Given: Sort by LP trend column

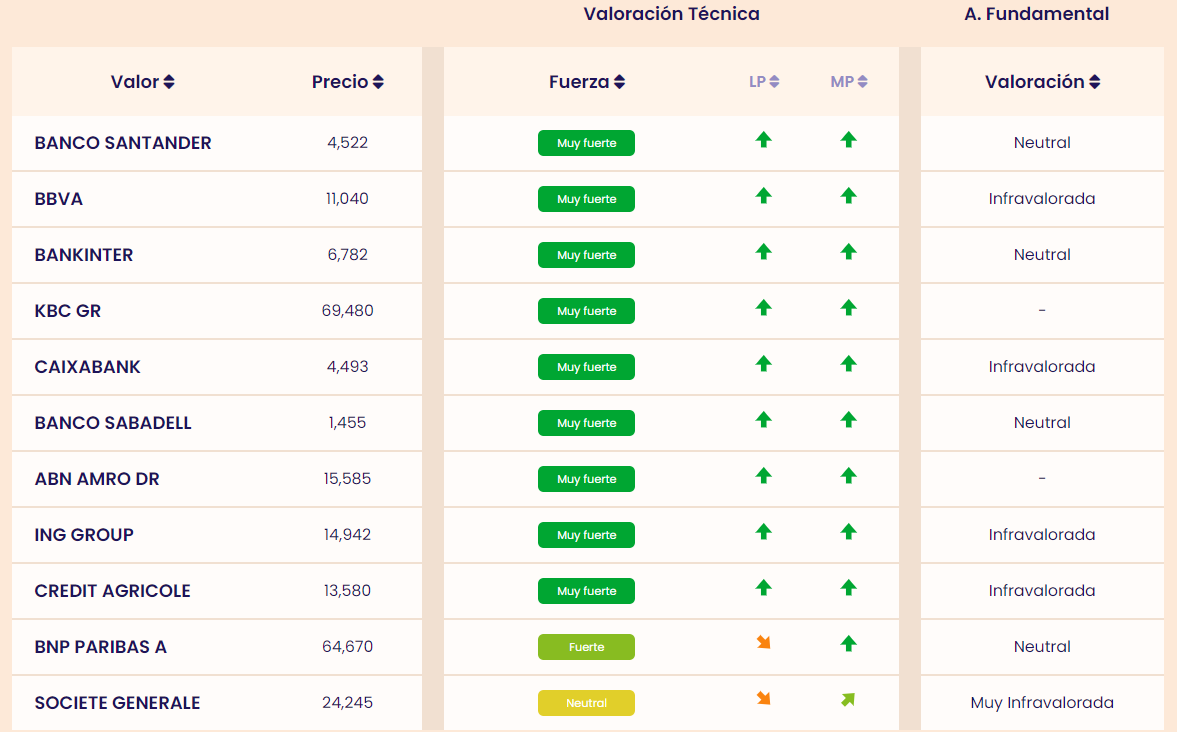Looking at the screenshot, I should pos(764,82).
